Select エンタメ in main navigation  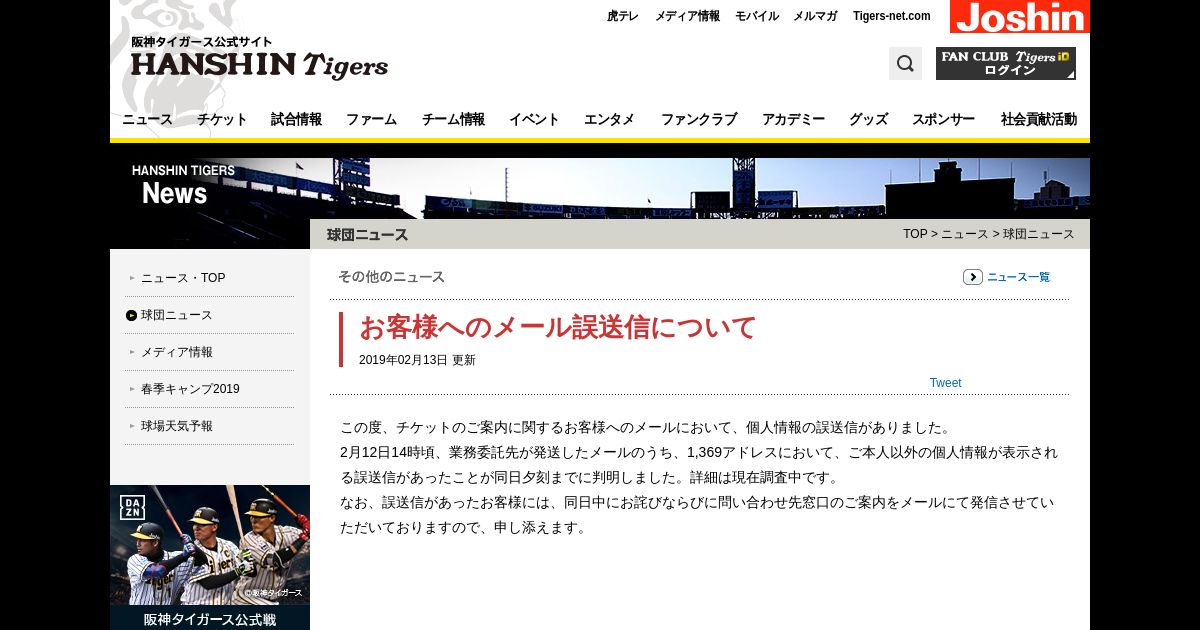609,119
